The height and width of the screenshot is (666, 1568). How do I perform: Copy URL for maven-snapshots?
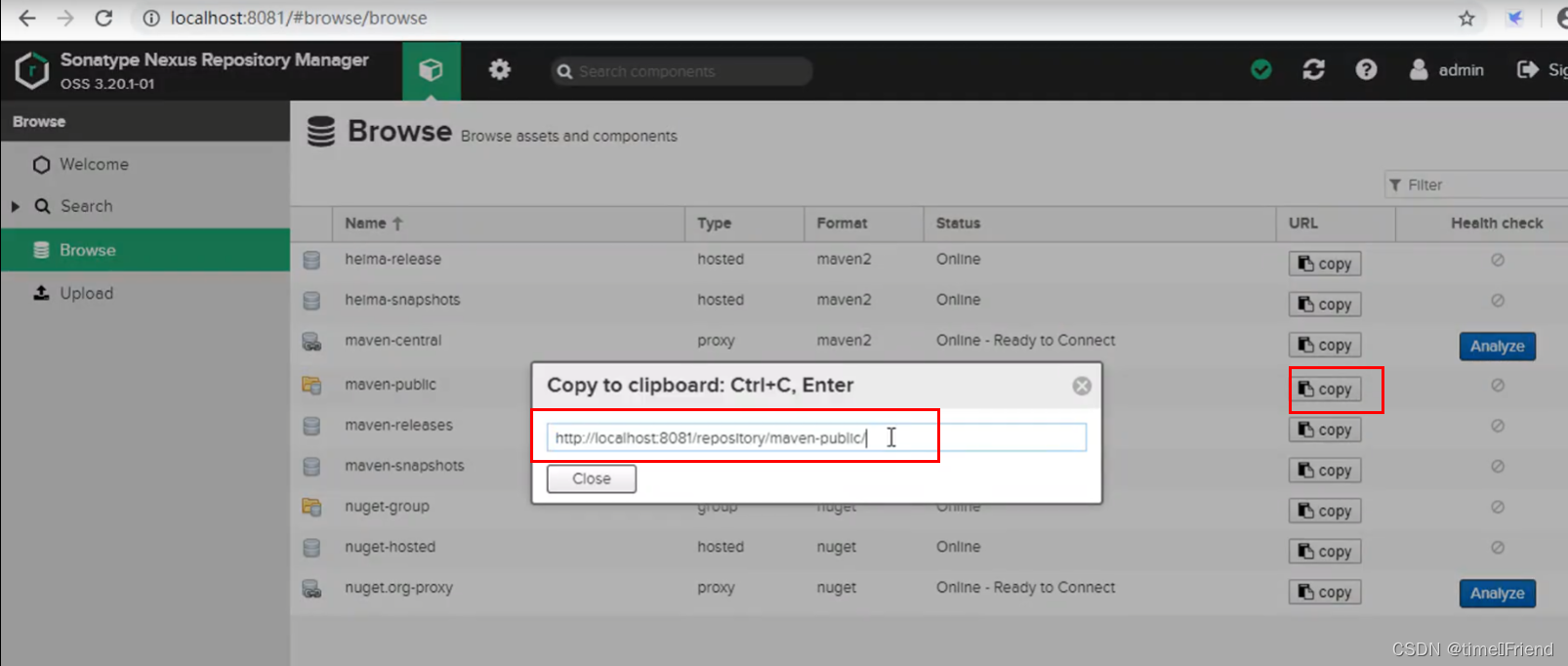pyautogui.click(x=1325, y=470)
